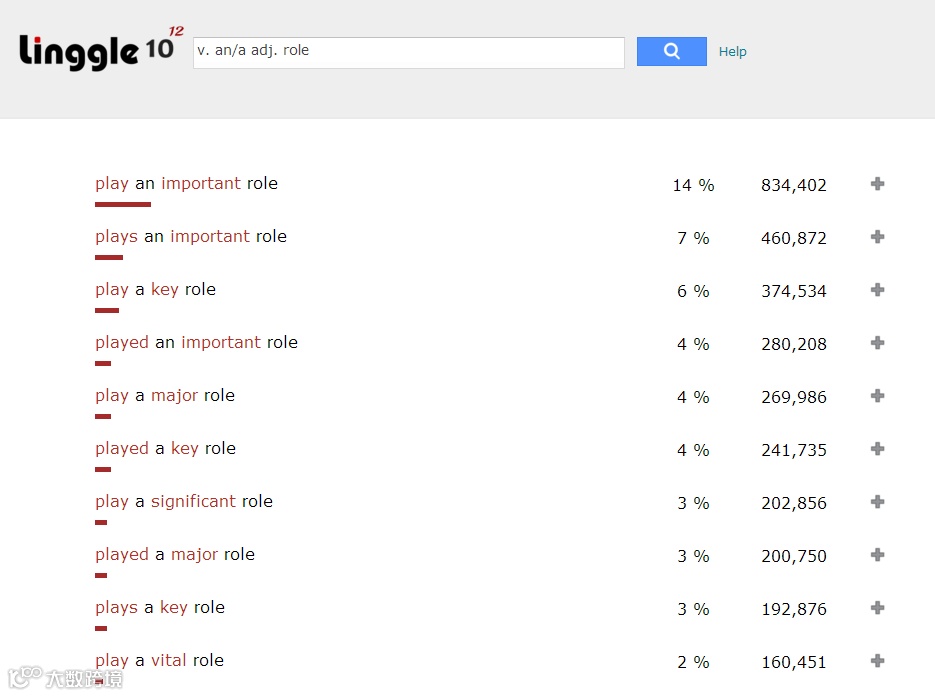This screenshot has height=696, width=935.
Task: Open the Help link
Action: point(732,52)
